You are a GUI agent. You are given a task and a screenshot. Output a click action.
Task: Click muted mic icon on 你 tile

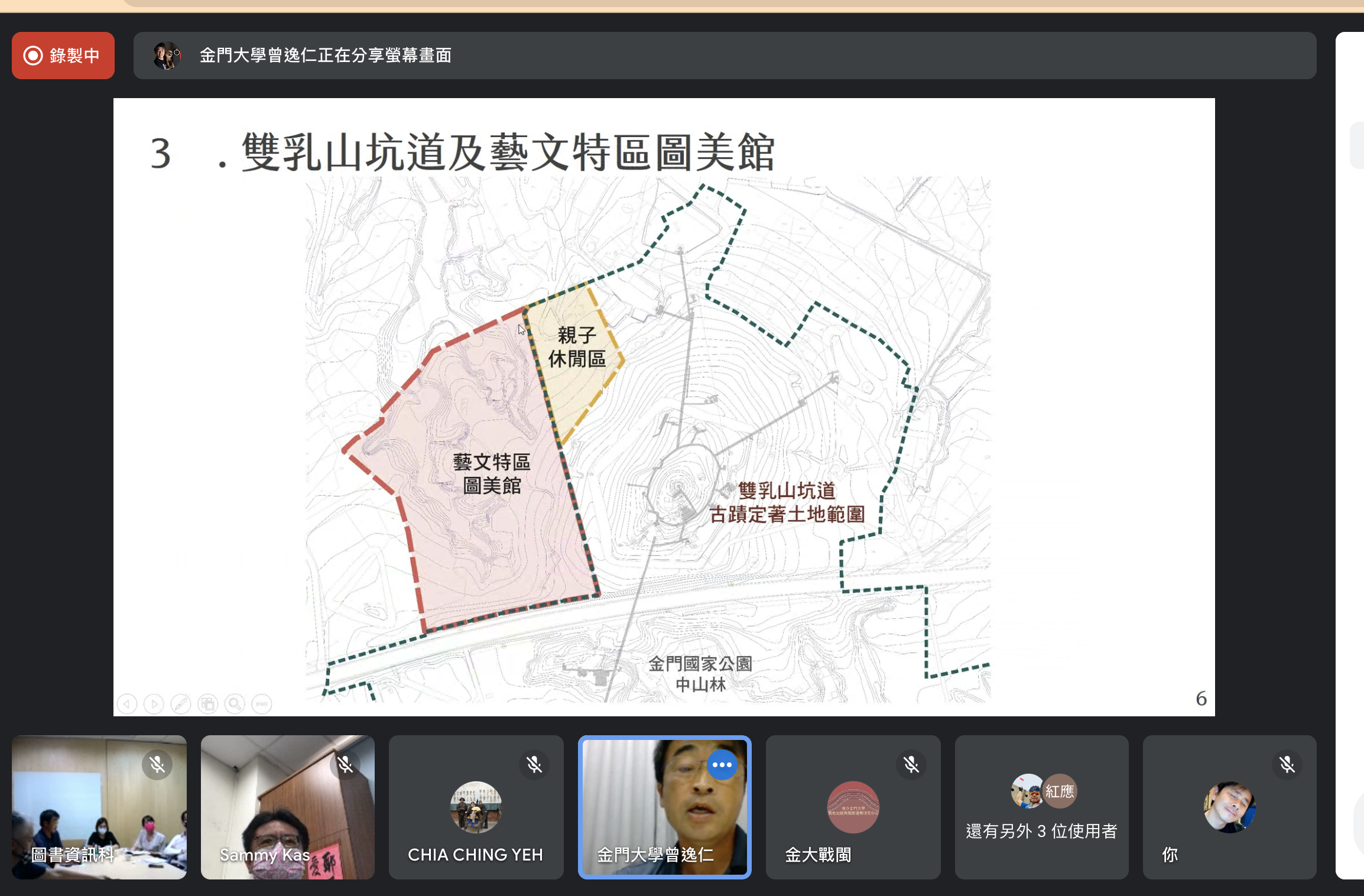tap(1287, 765)
